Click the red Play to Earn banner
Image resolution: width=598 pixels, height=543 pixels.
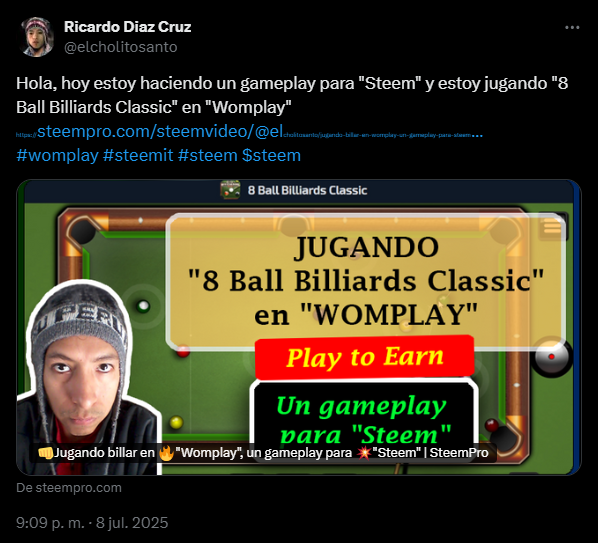tap(364, 357)
